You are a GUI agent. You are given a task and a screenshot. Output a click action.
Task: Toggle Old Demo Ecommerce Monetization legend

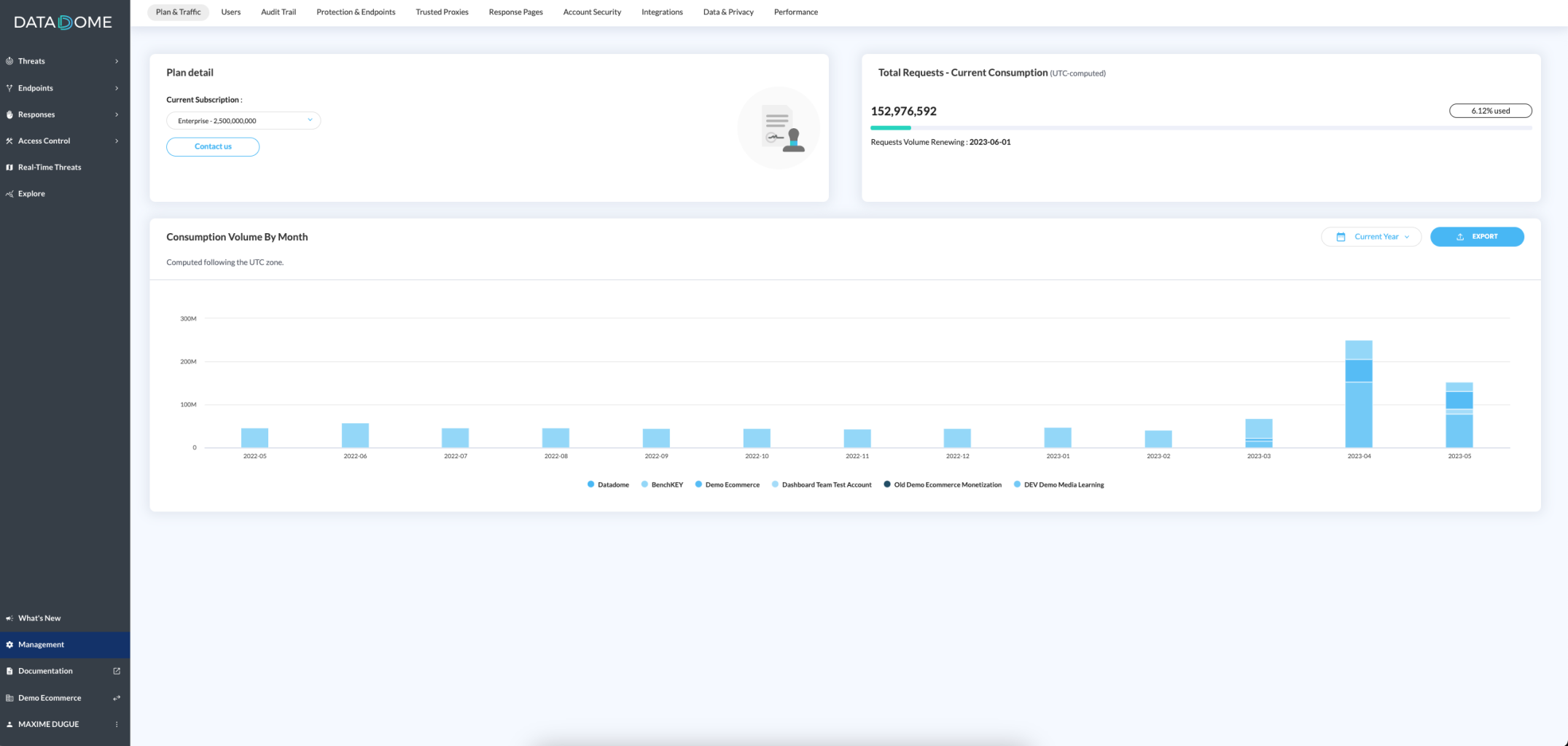click(943, 484)
